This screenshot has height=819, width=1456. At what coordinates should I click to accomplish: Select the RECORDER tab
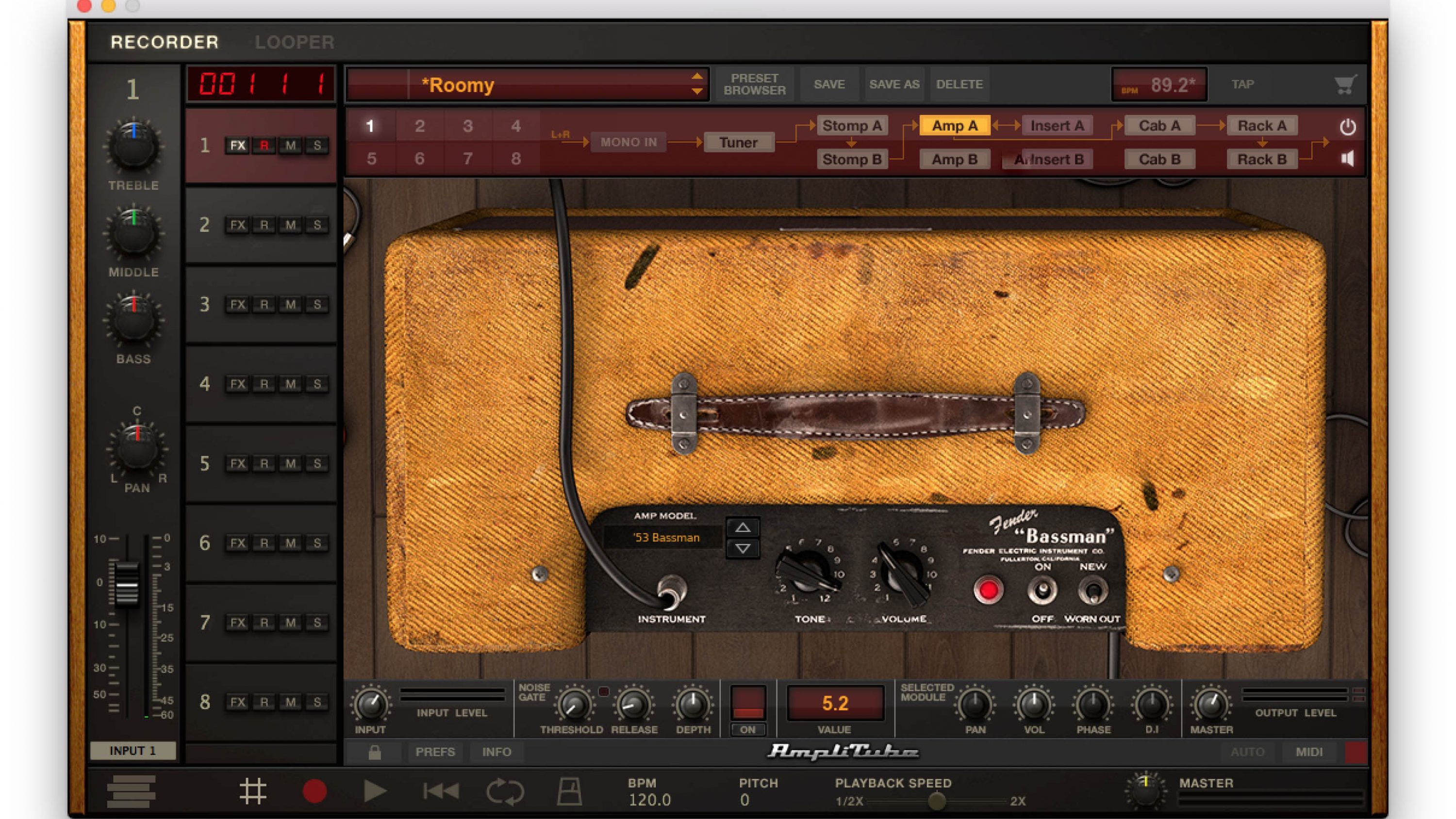[x=162, y=41]
